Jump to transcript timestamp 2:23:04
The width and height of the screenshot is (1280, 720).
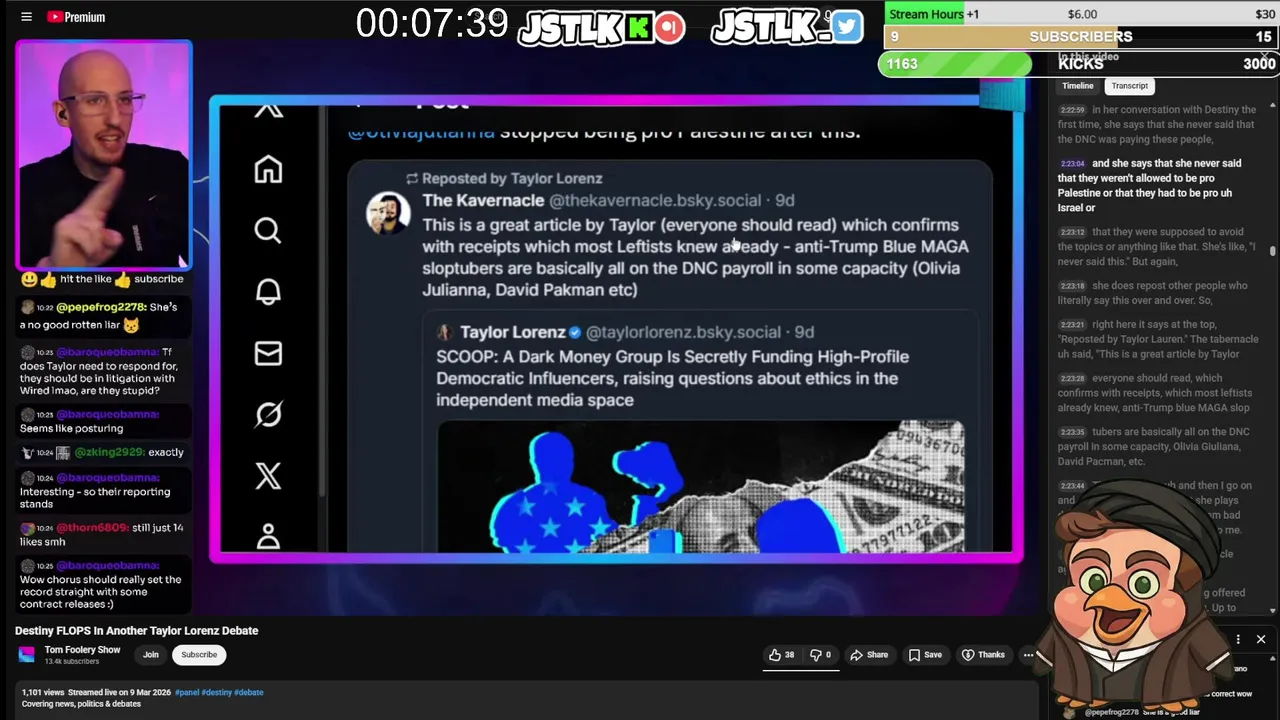(x=1073, y=163)
